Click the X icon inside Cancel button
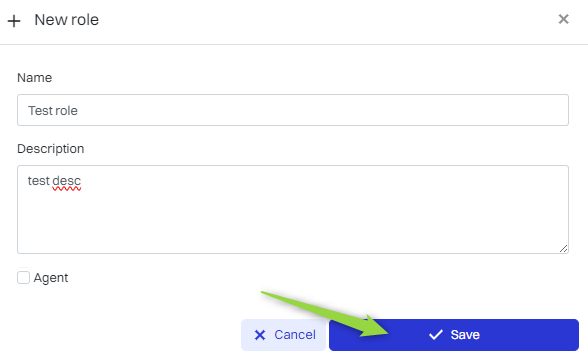This screenshot has height=360, width=588. [260, 335]
